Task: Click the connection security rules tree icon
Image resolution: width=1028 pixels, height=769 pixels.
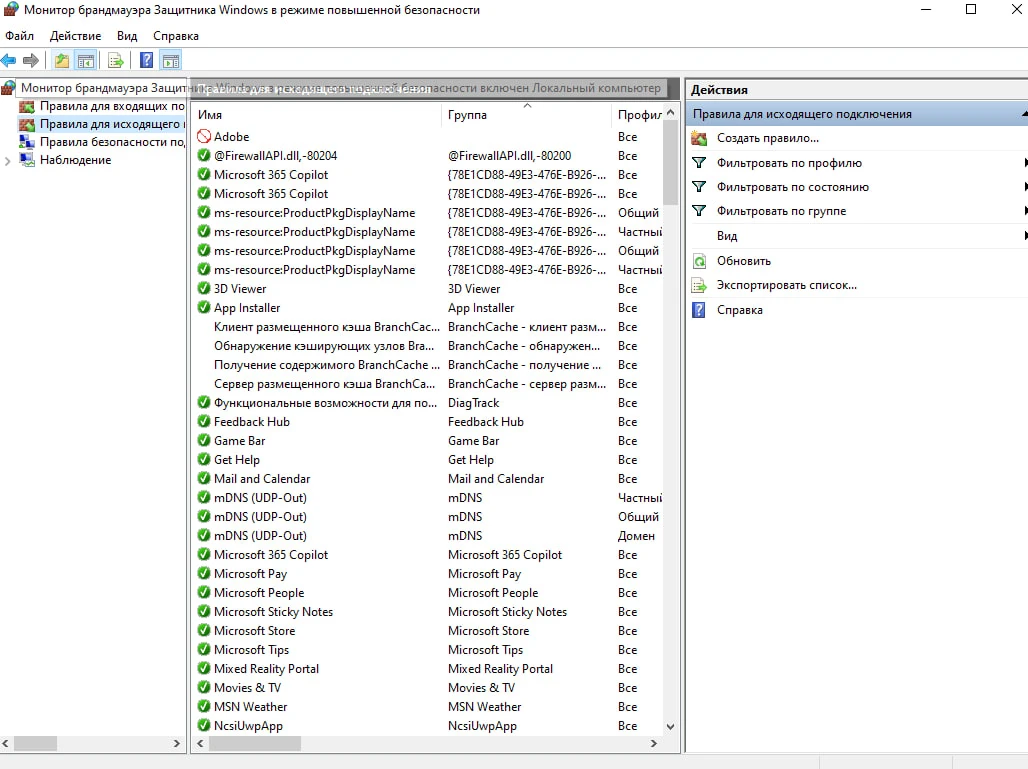Action: 27,142
